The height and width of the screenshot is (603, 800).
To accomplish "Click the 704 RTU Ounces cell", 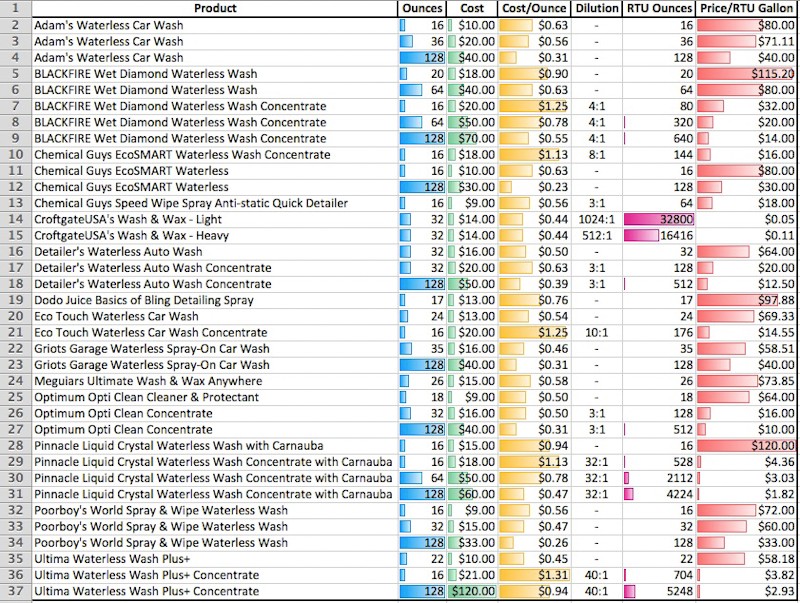I will click(659, 575).
